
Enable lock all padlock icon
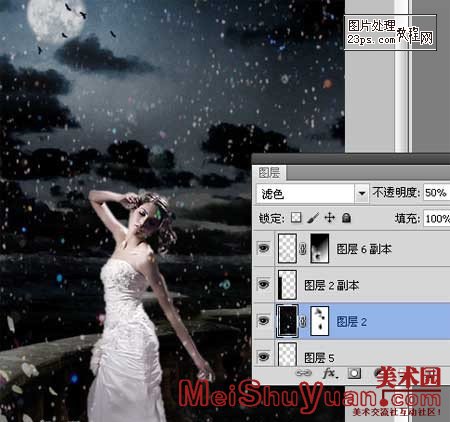347,218
